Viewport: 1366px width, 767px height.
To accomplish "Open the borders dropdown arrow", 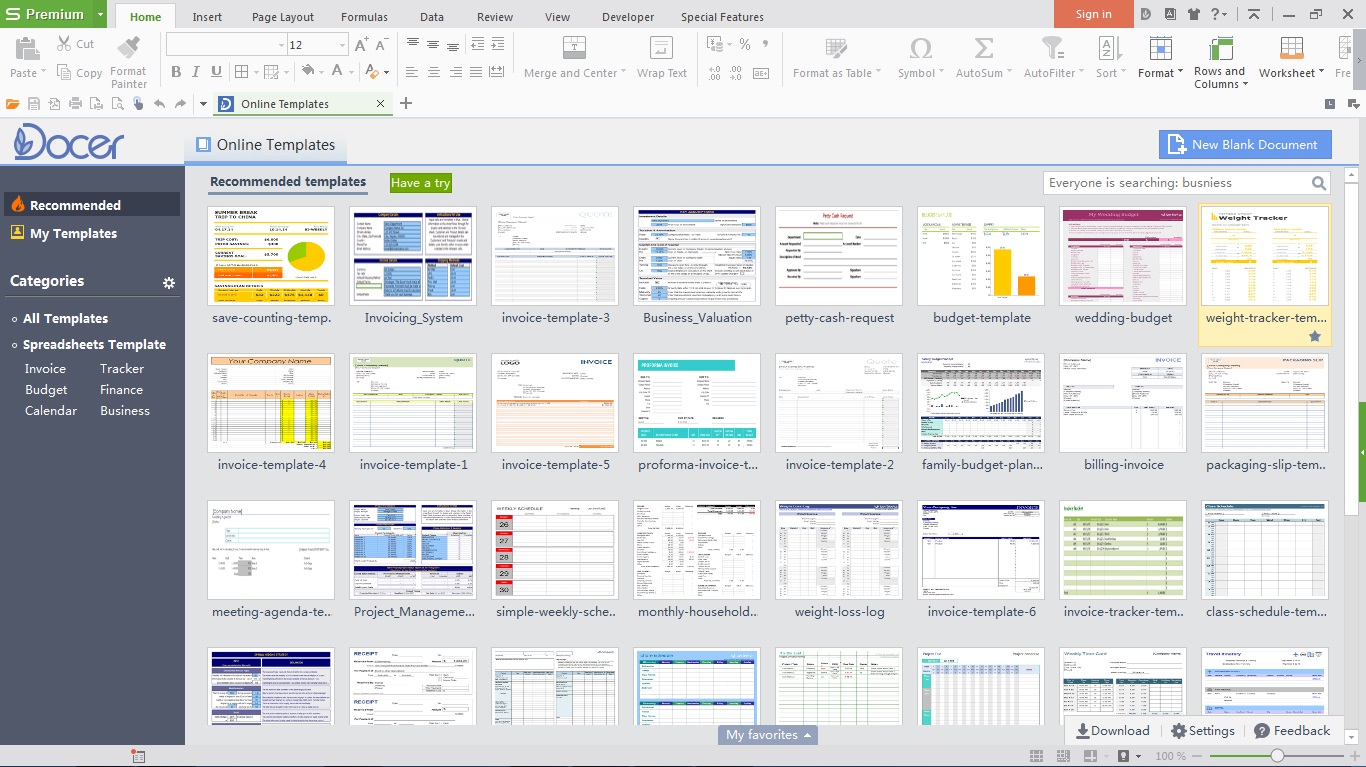I will (255, 72).
